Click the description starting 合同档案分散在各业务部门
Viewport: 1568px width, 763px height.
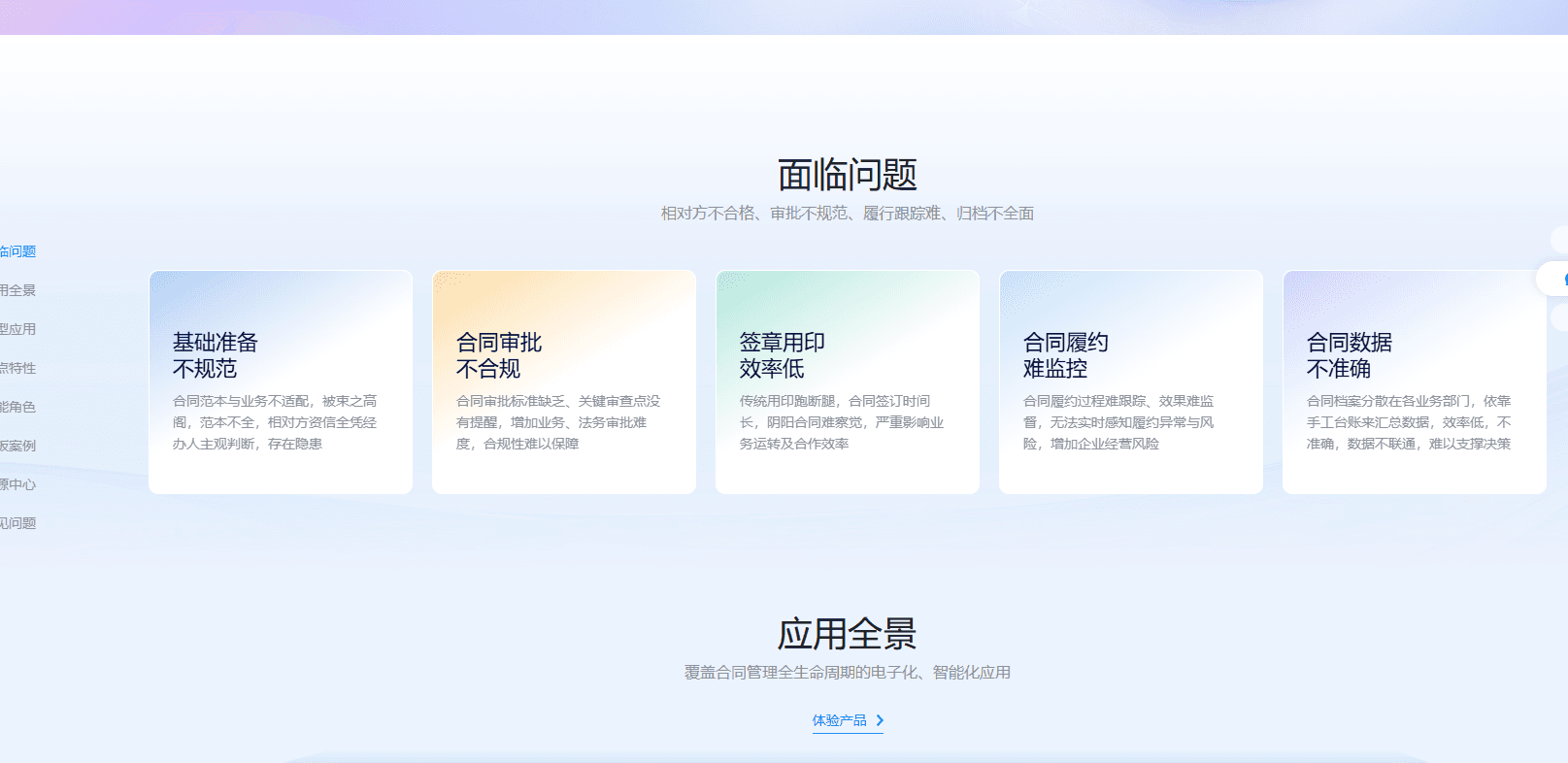click(x=1409, y=422)
